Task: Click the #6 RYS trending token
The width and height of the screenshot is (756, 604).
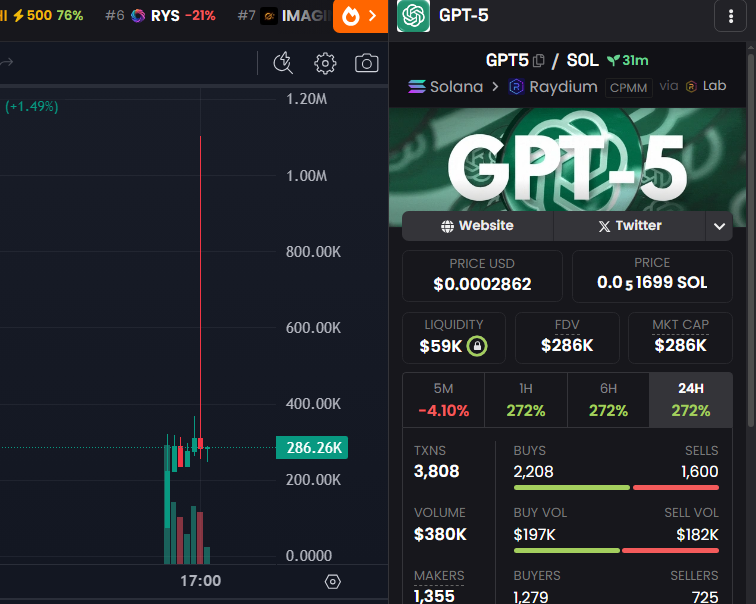Action: (161, 16)
